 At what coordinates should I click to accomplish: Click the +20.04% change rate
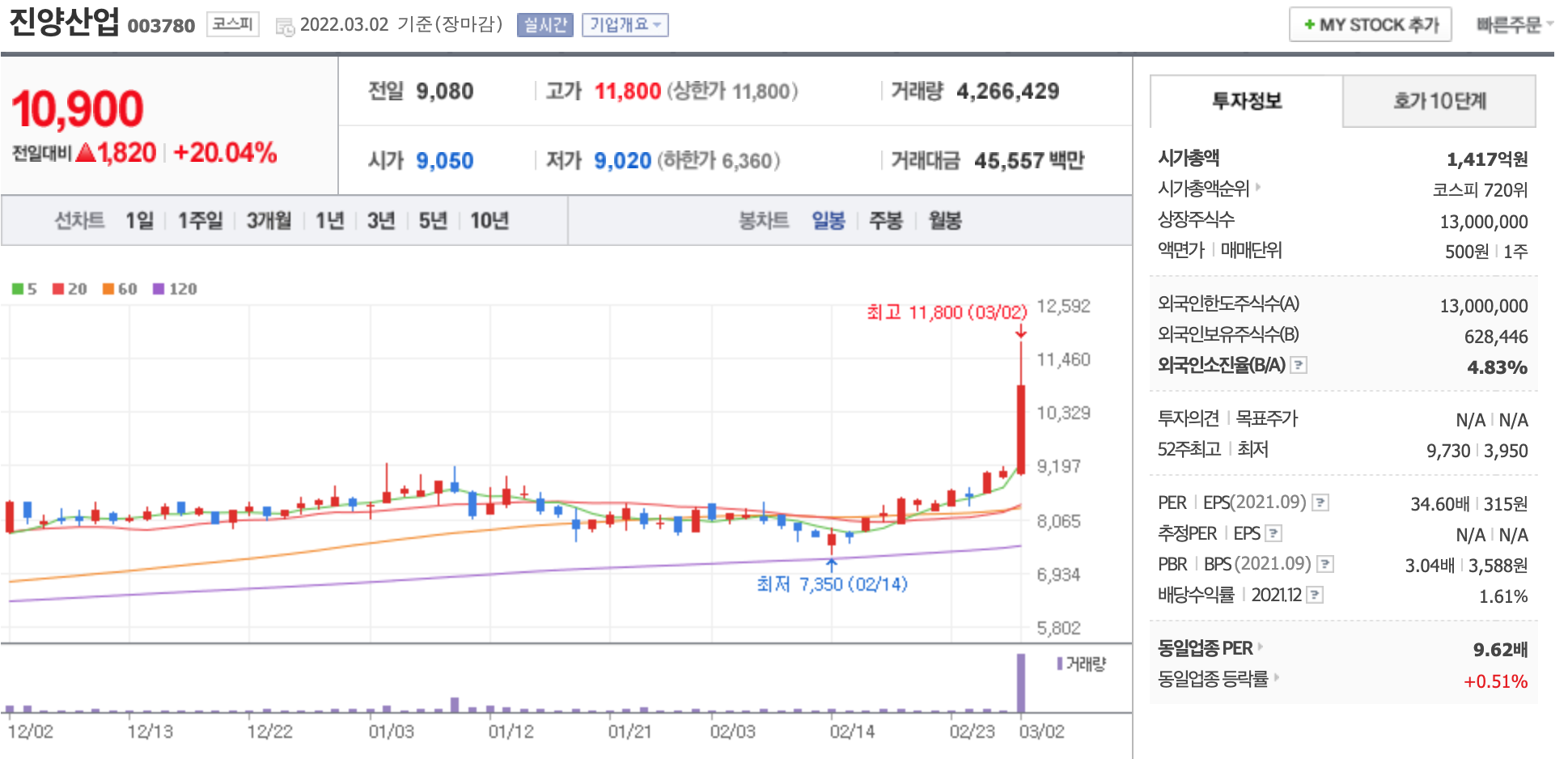(225, 152)
